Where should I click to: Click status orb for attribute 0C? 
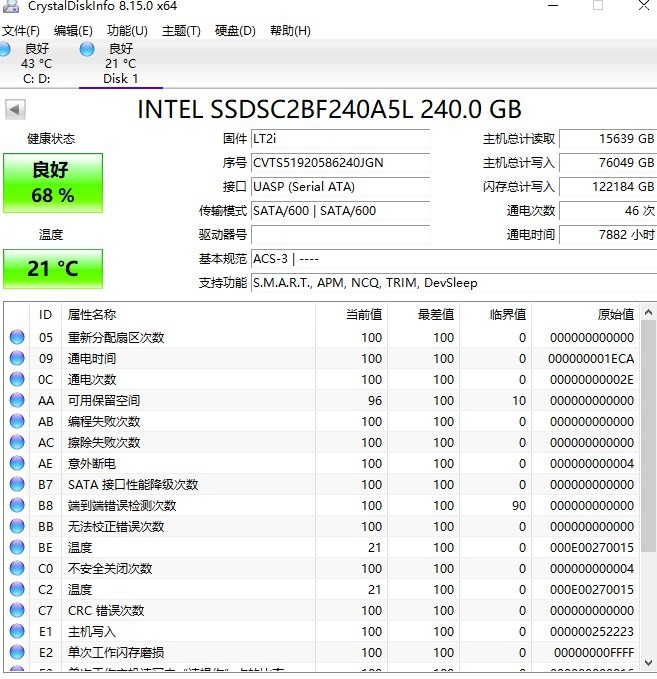17,379
